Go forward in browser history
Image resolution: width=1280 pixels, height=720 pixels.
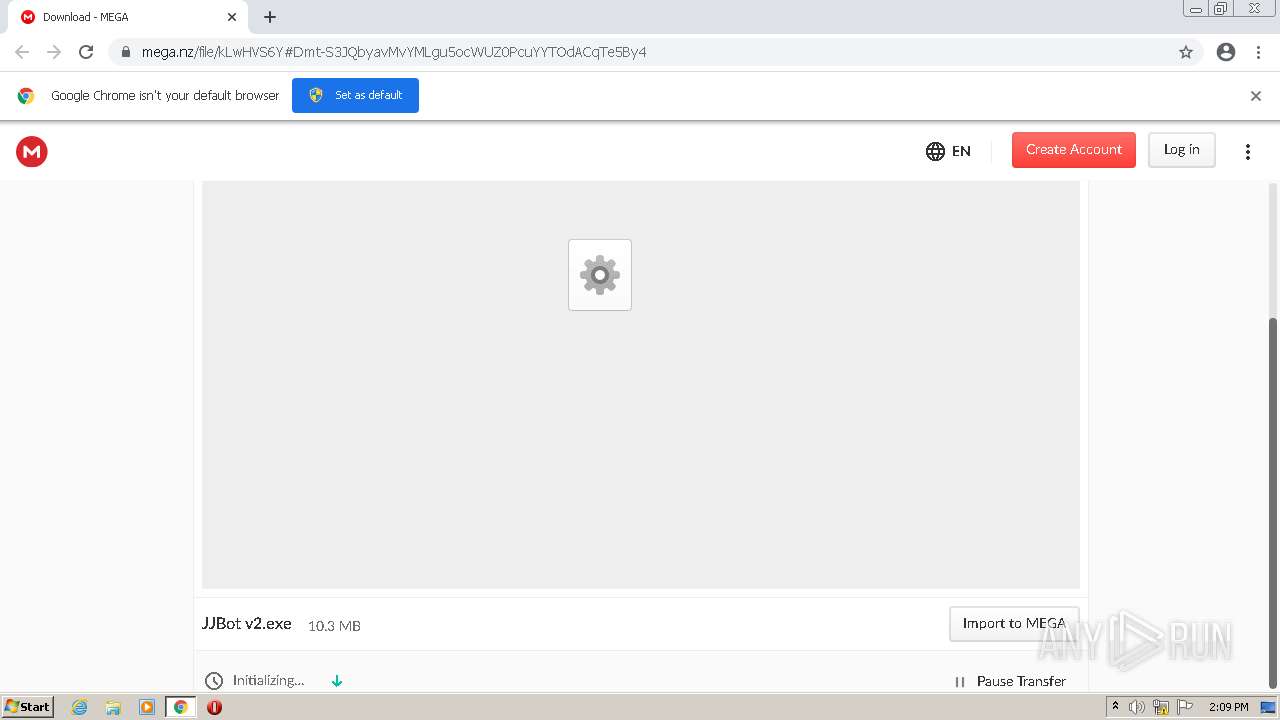coord(54,52)
